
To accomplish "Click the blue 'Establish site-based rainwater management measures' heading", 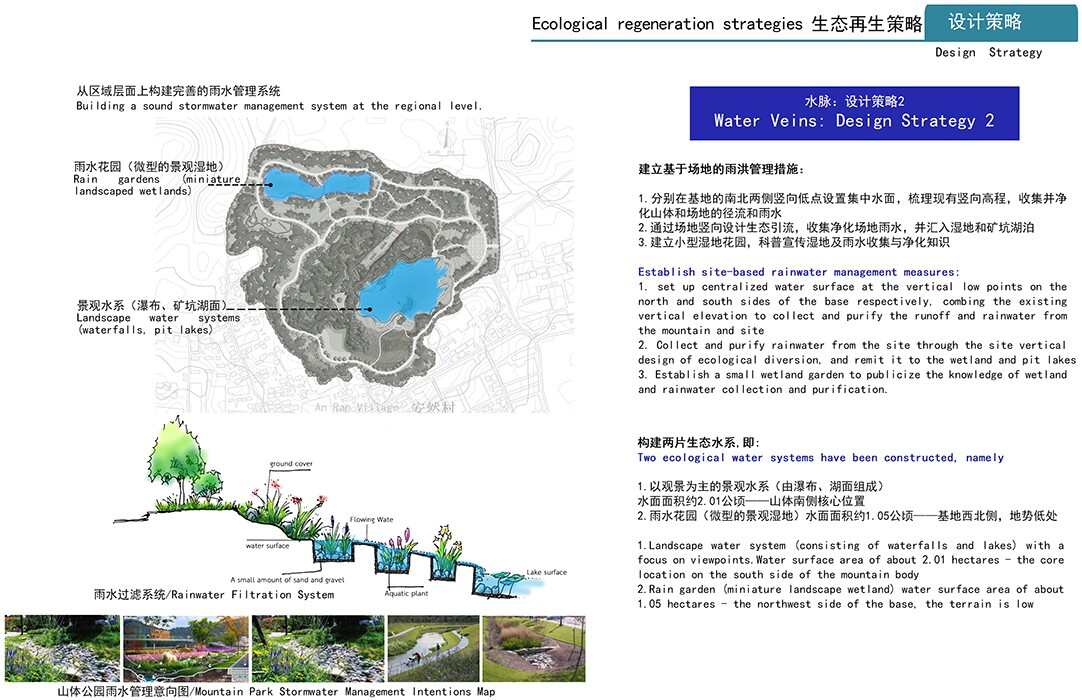I will point(798,272).
